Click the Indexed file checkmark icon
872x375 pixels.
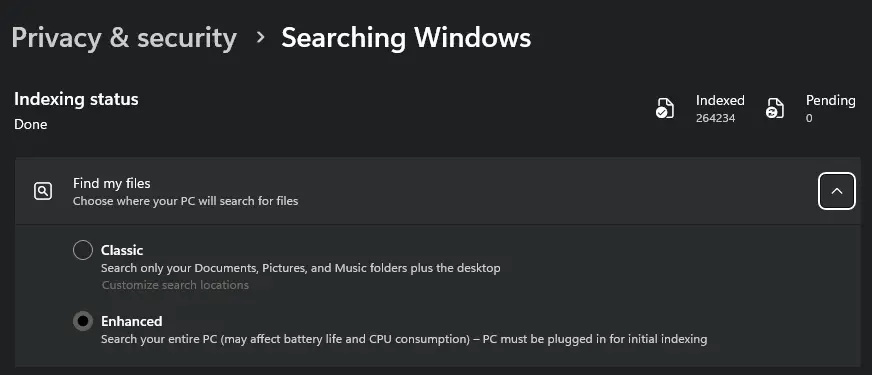pos(665,108)
